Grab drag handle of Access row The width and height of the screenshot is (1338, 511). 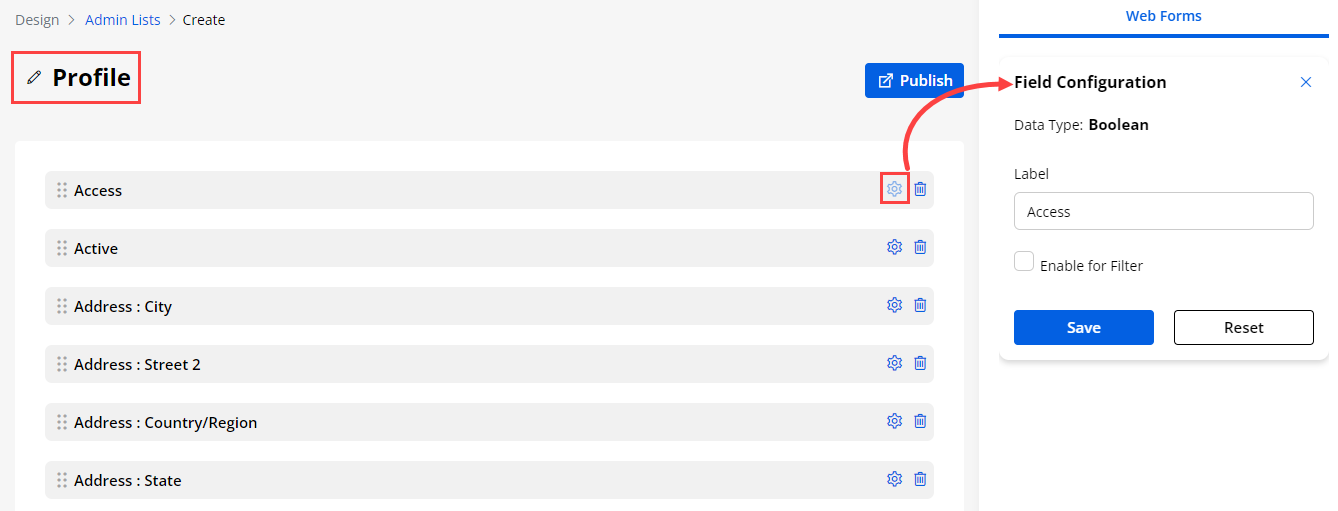[61, 190]
